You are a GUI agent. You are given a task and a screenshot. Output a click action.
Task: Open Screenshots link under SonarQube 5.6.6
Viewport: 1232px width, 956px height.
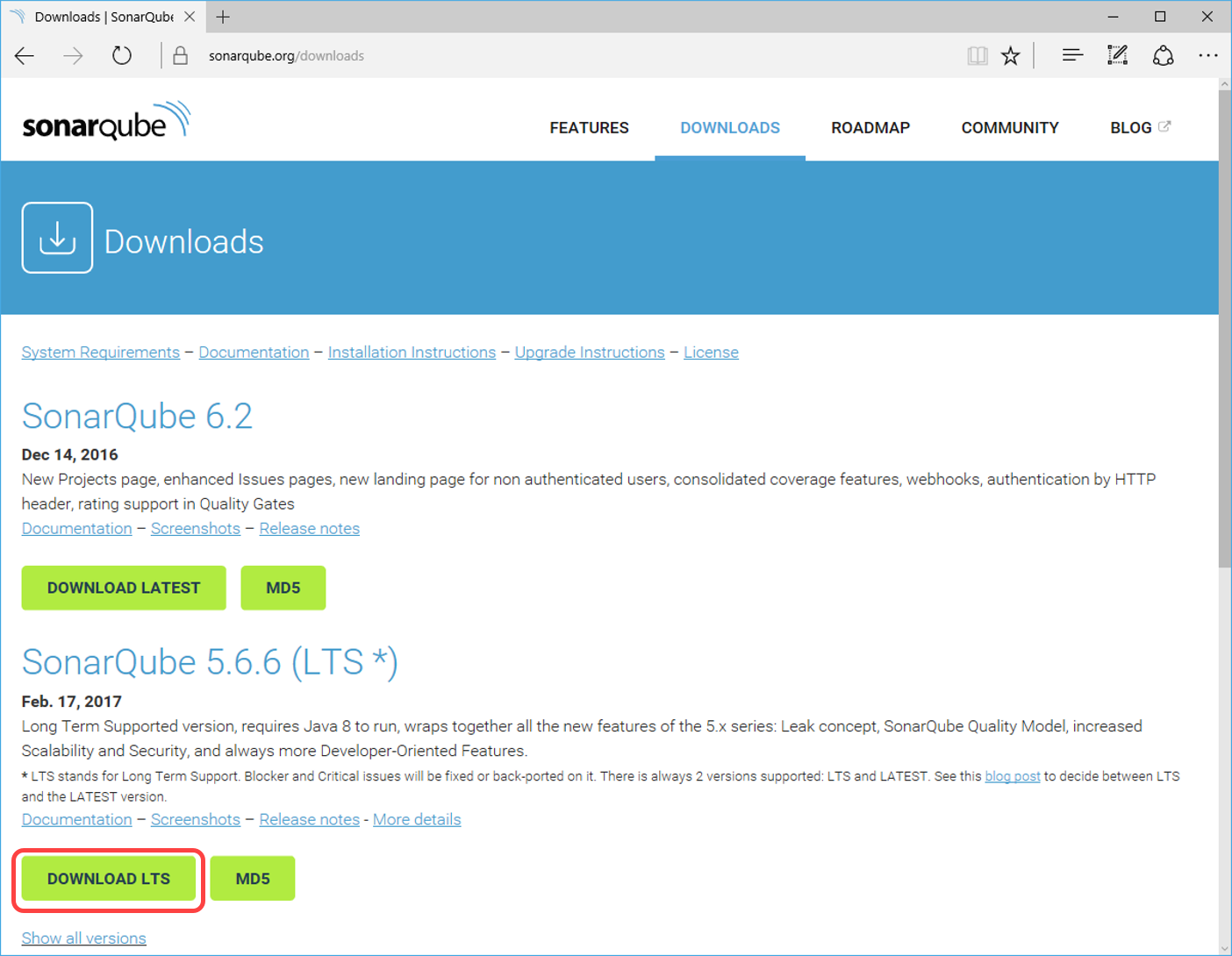click(196, 819)
